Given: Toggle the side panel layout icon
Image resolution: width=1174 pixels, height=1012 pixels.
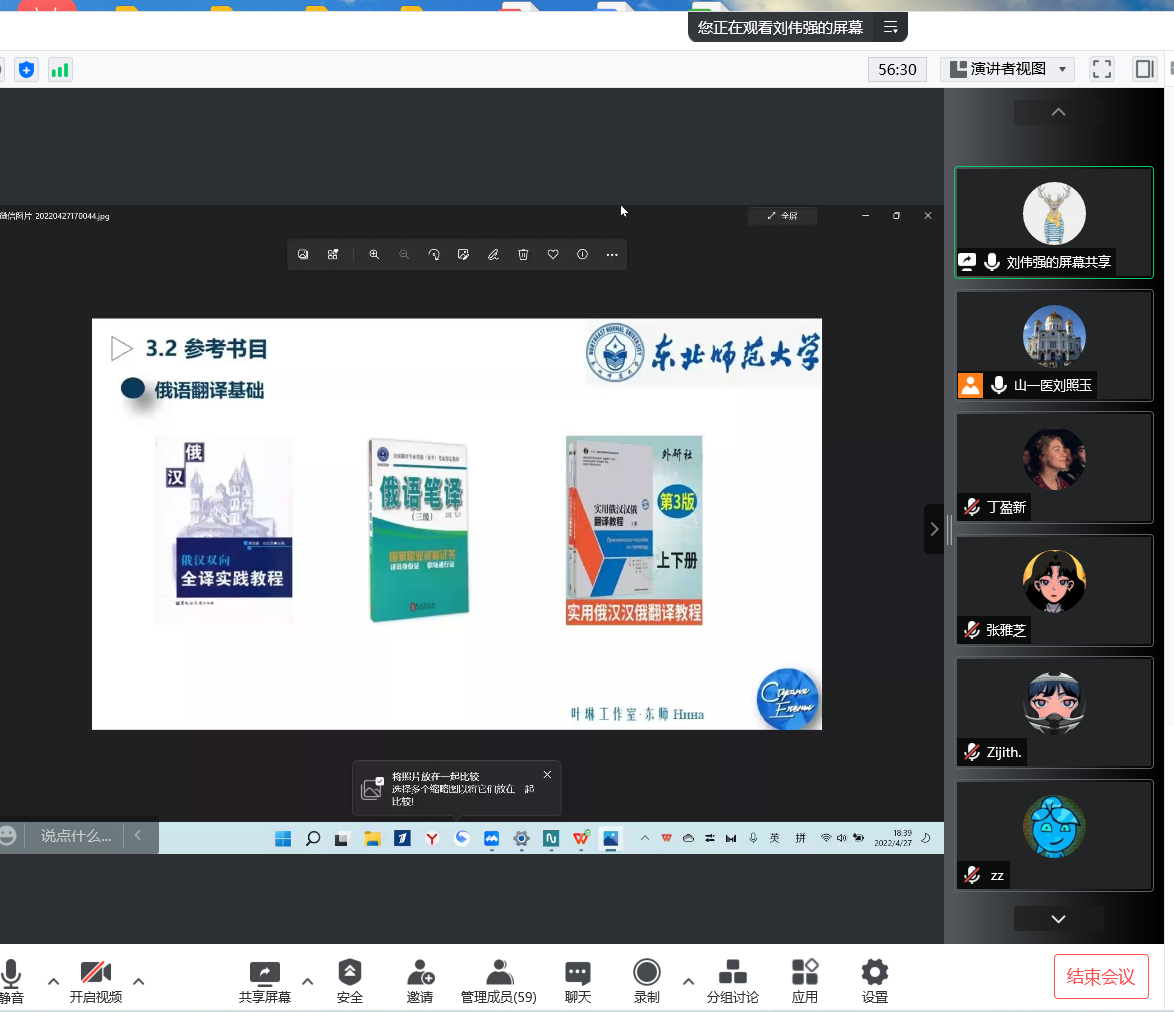Looking at the screenshot, I should point(1144,69).
